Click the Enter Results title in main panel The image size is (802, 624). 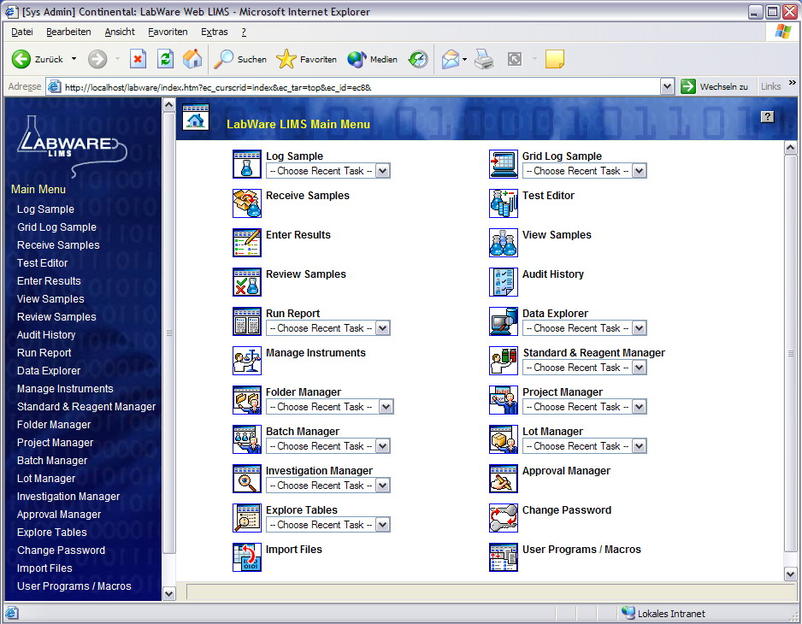[x=298, y=235]
